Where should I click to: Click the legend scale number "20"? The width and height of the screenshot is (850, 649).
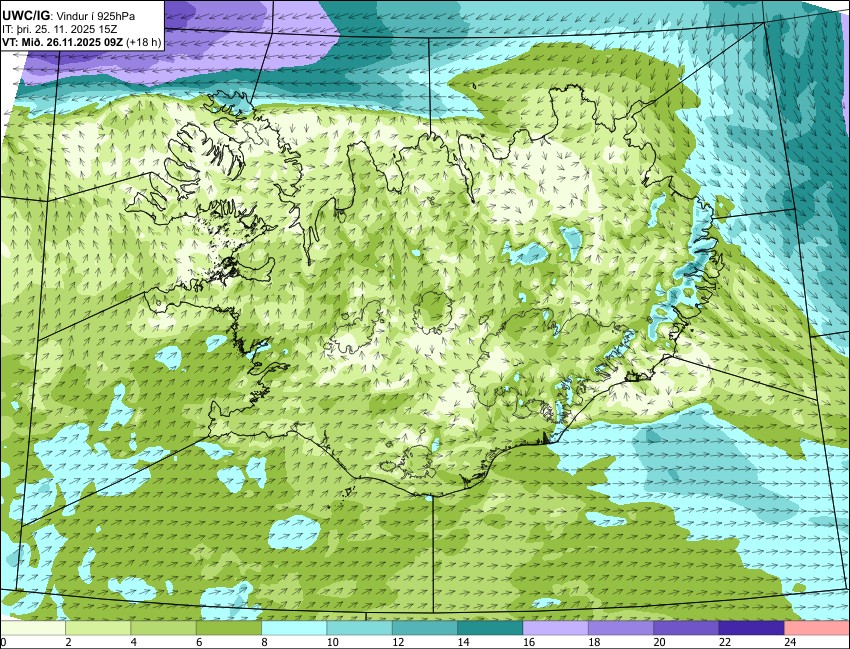(x=659, y=642)
